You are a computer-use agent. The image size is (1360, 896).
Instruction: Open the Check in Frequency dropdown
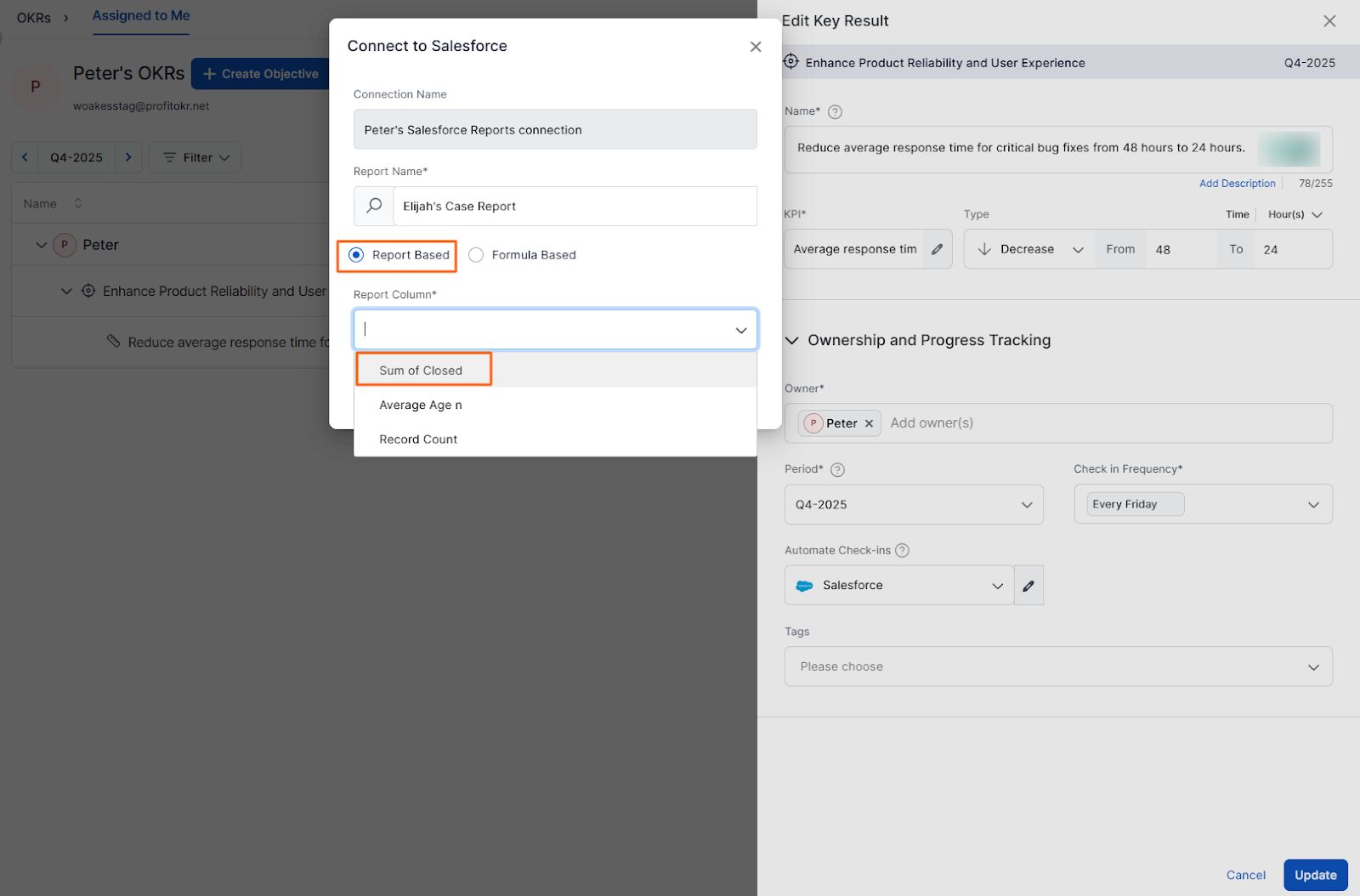click(x=1203, y=505)
